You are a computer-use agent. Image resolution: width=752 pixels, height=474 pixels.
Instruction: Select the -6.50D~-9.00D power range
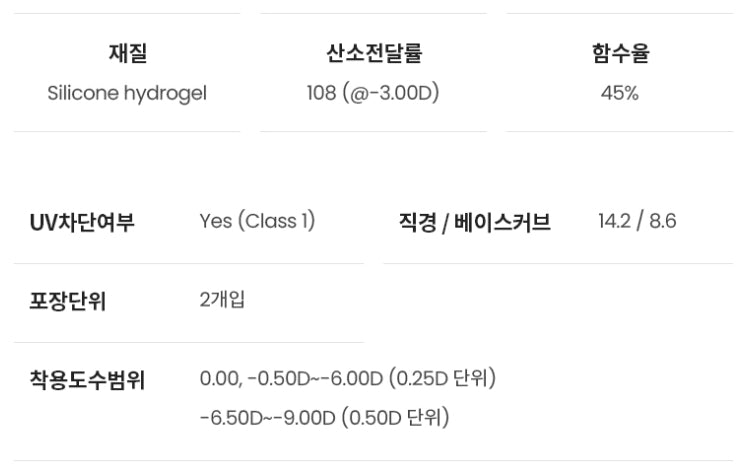267,417
